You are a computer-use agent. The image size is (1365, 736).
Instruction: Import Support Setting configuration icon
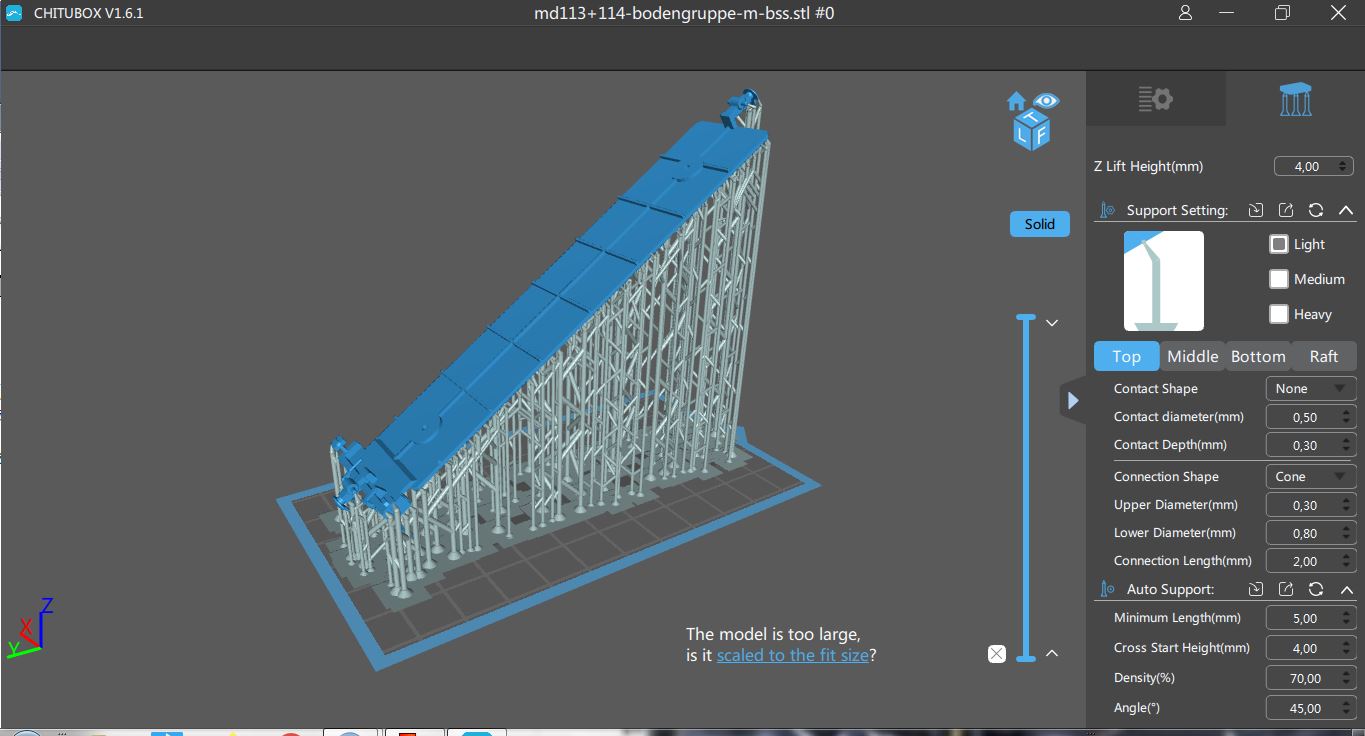coord(1256,210)
